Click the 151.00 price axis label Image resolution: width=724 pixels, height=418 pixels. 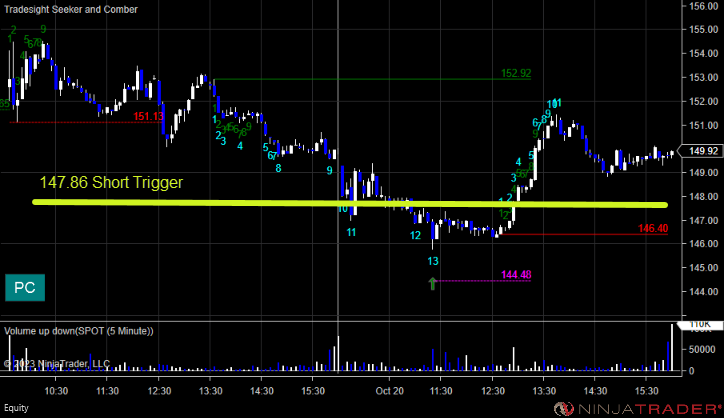(x=704, y=125)
